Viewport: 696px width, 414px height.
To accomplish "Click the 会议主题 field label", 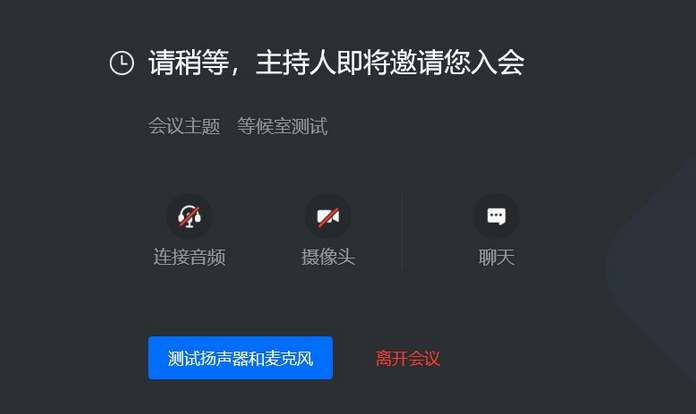I will click(184, 126).
